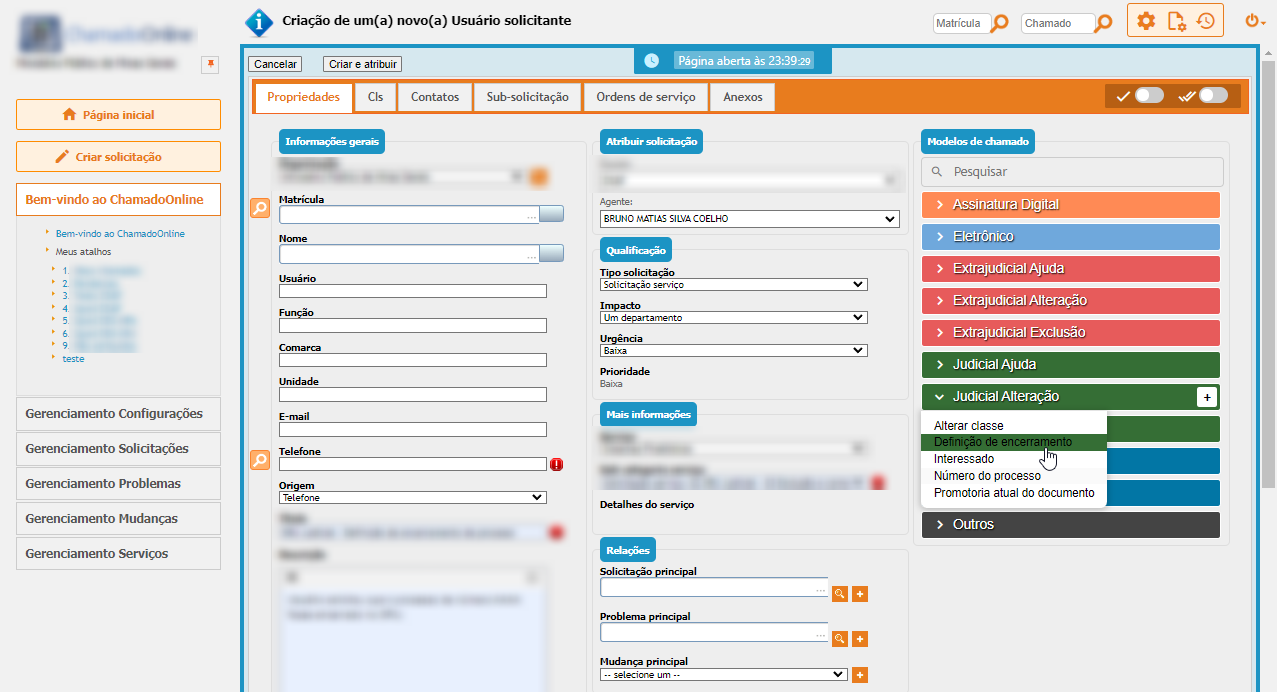Open the power menu icon
This screenshot has height=692, width=1277.
(1252, 21)
